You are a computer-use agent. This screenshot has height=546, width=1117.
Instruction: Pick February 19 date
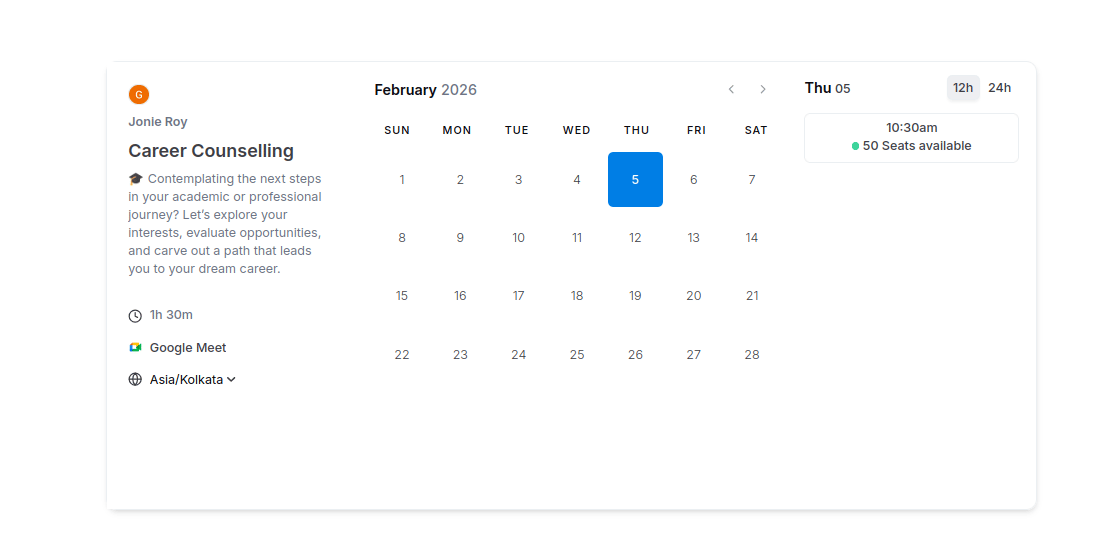(x=635, y=296)
